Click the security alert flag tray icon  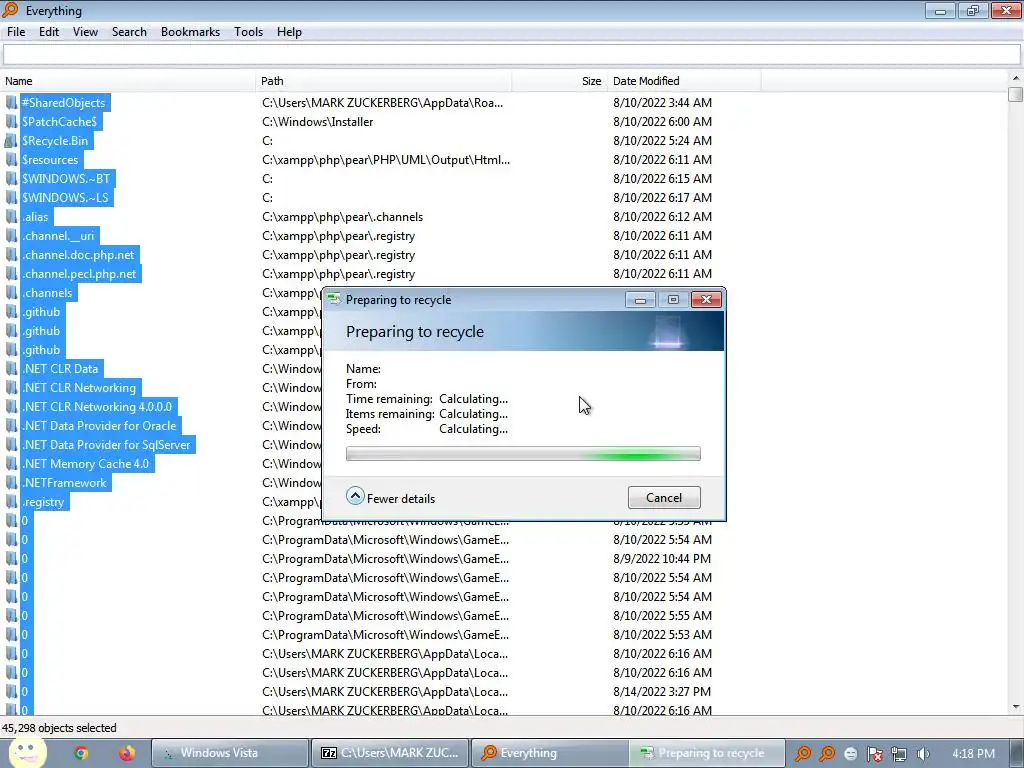(x=875, y=754)
